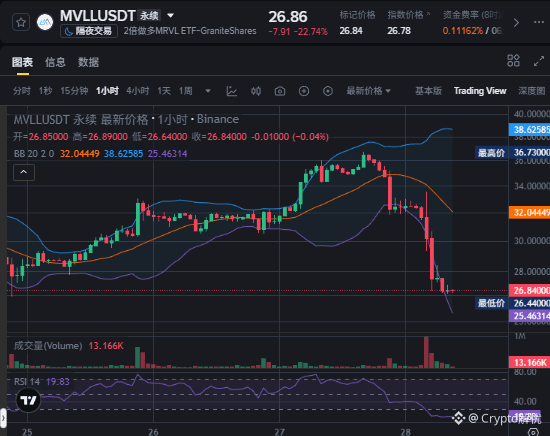Click the 32.04449 middle band price tag
Image resolution: width=550 pixels, height=436 pixels.
pyautogui.click(x=529, y=213)
